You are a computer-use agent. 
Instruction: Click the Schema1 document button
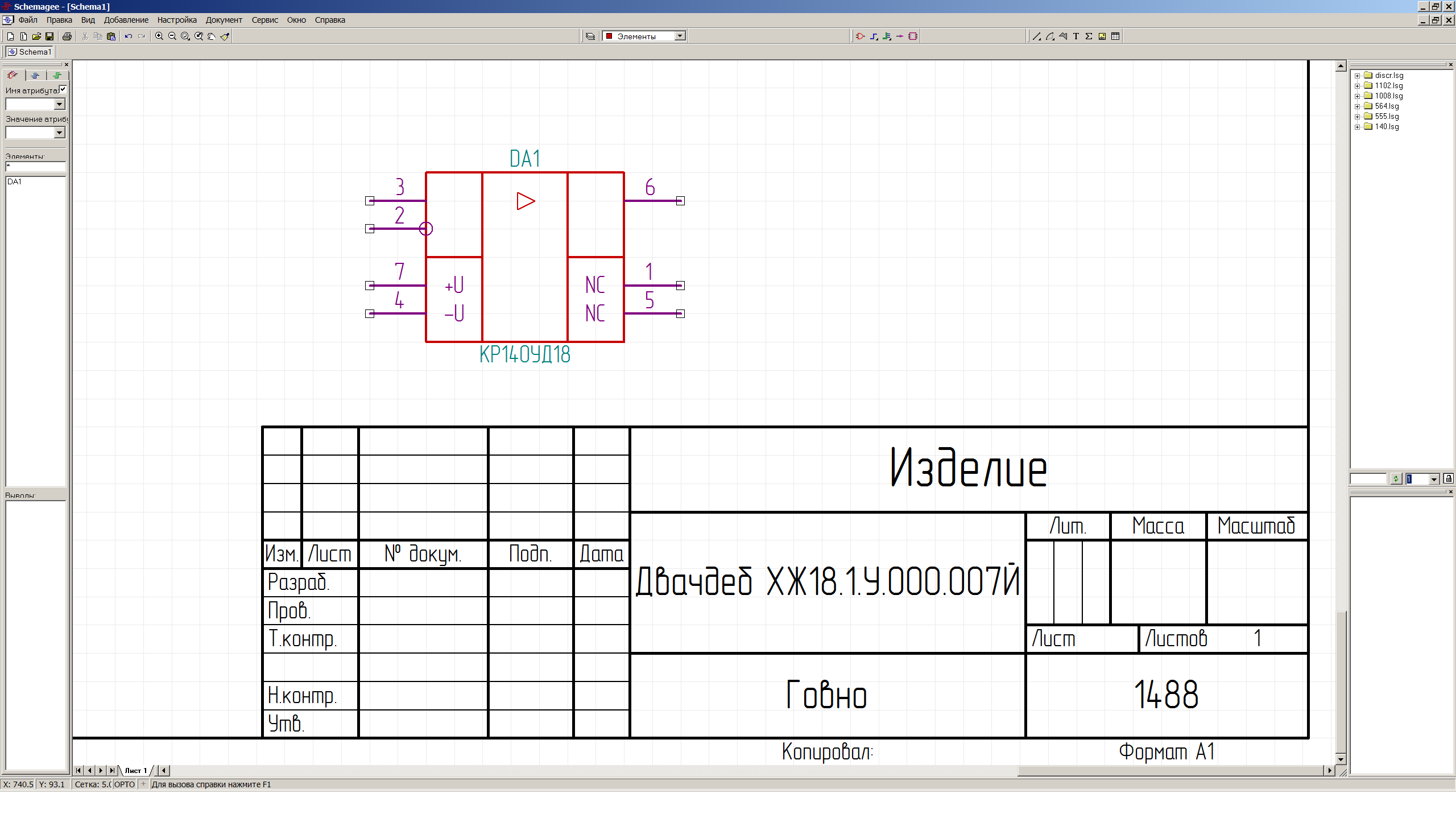point(30,52)
